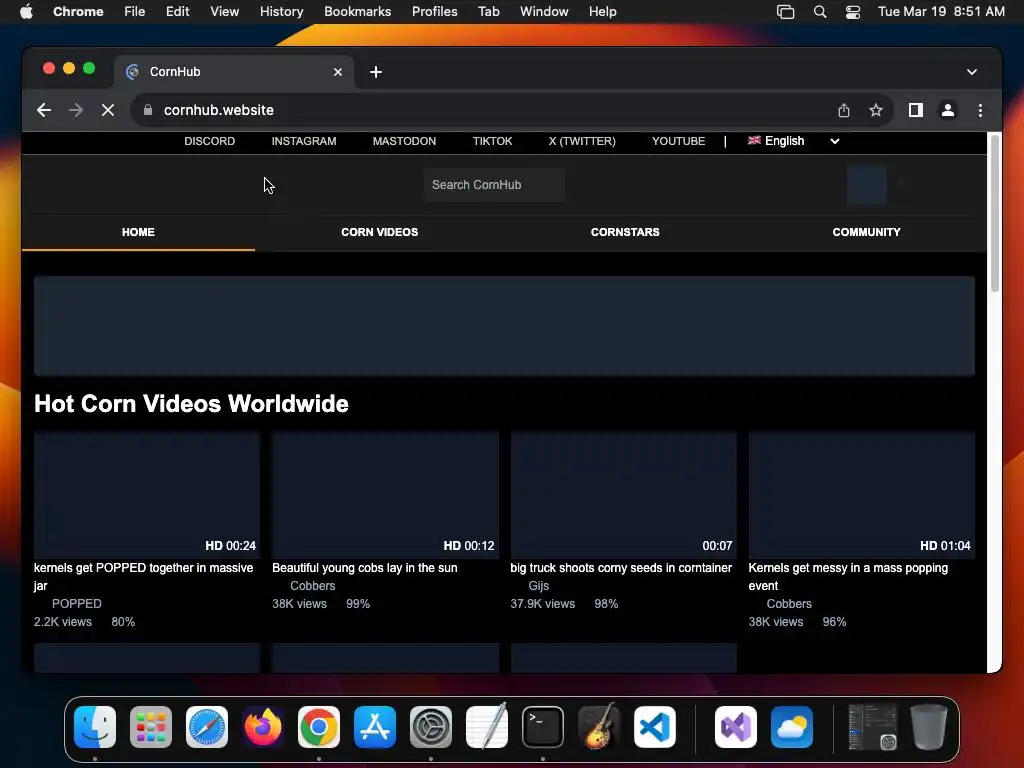Viewport: 1024px width, 768px height.
Task: Open the POPPED channel link
Action: 76,604
